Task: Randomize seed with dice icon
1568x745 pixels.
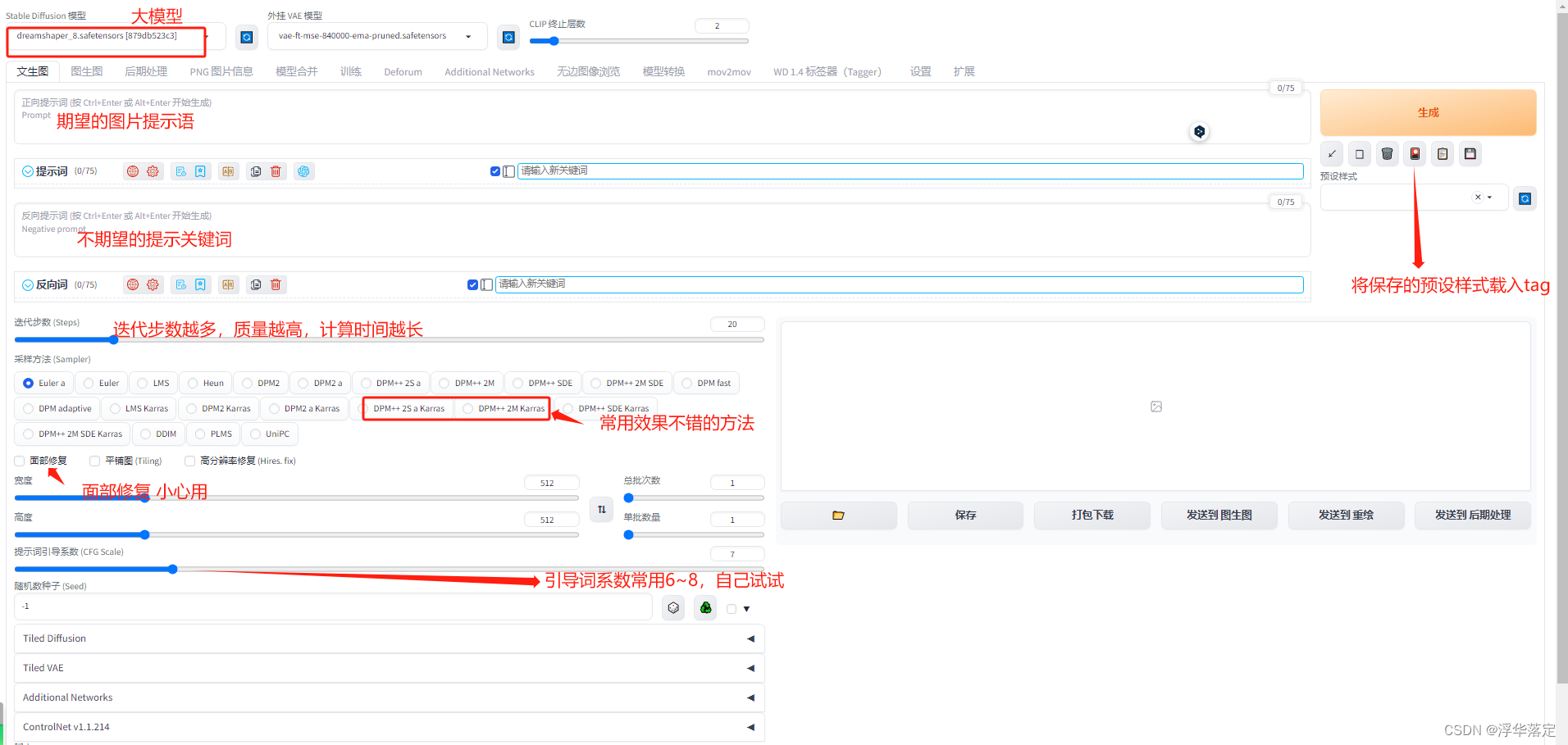Action: (x=673, y=608)
